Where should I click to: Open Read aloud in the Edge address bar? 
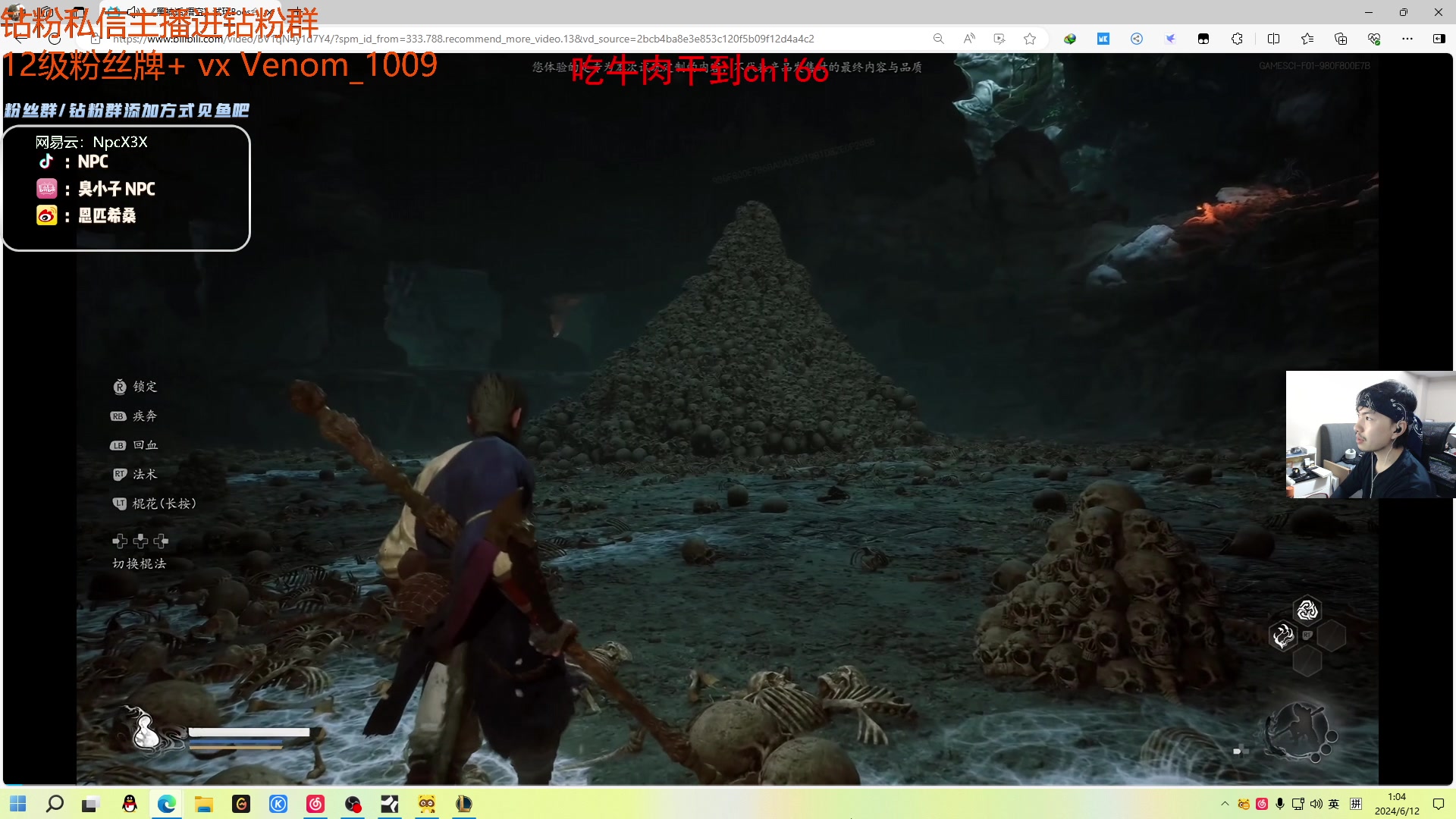pyautogui.click(x=969, y=39)
